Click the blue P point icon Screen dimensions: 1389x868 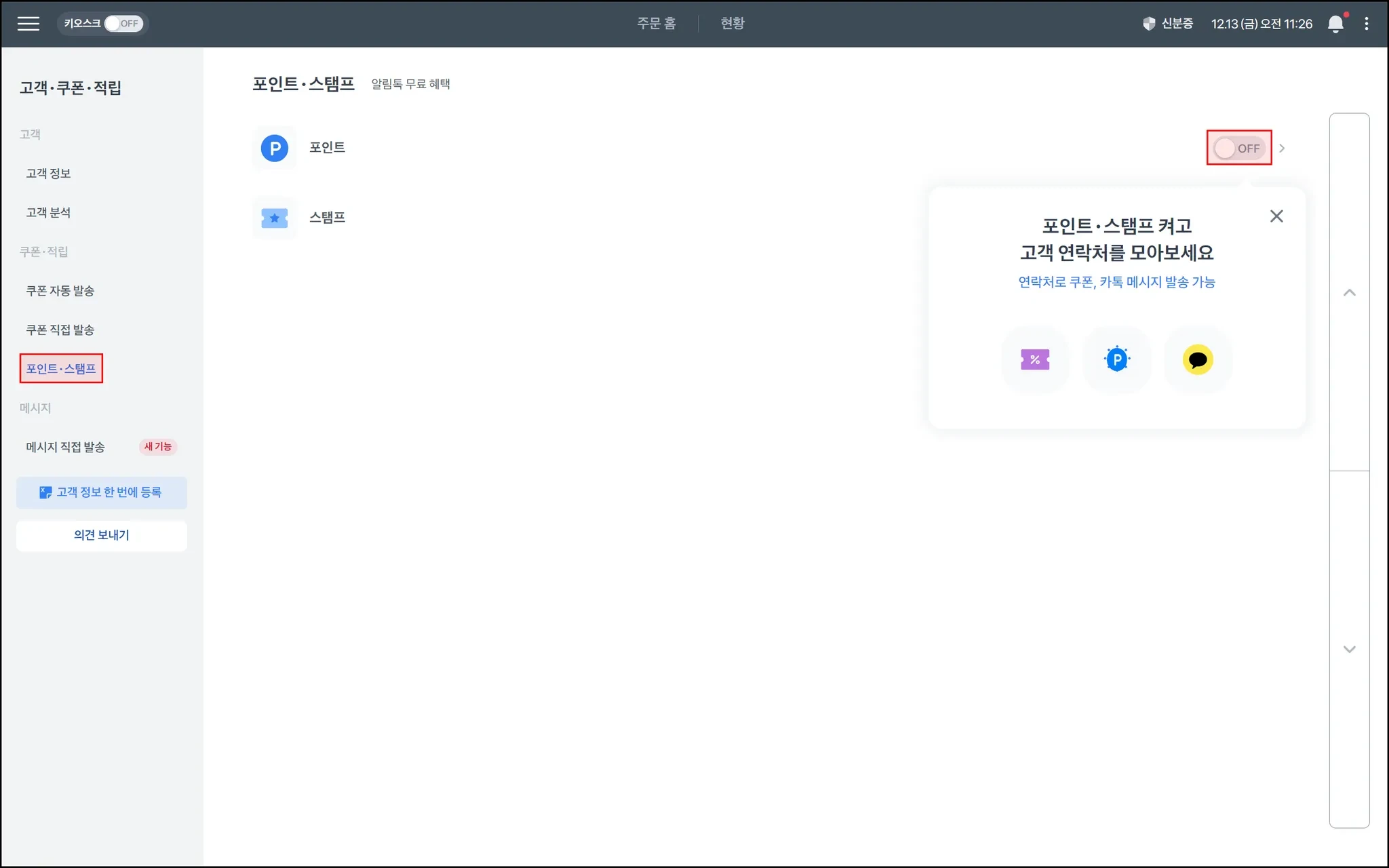tap(275, 148)
